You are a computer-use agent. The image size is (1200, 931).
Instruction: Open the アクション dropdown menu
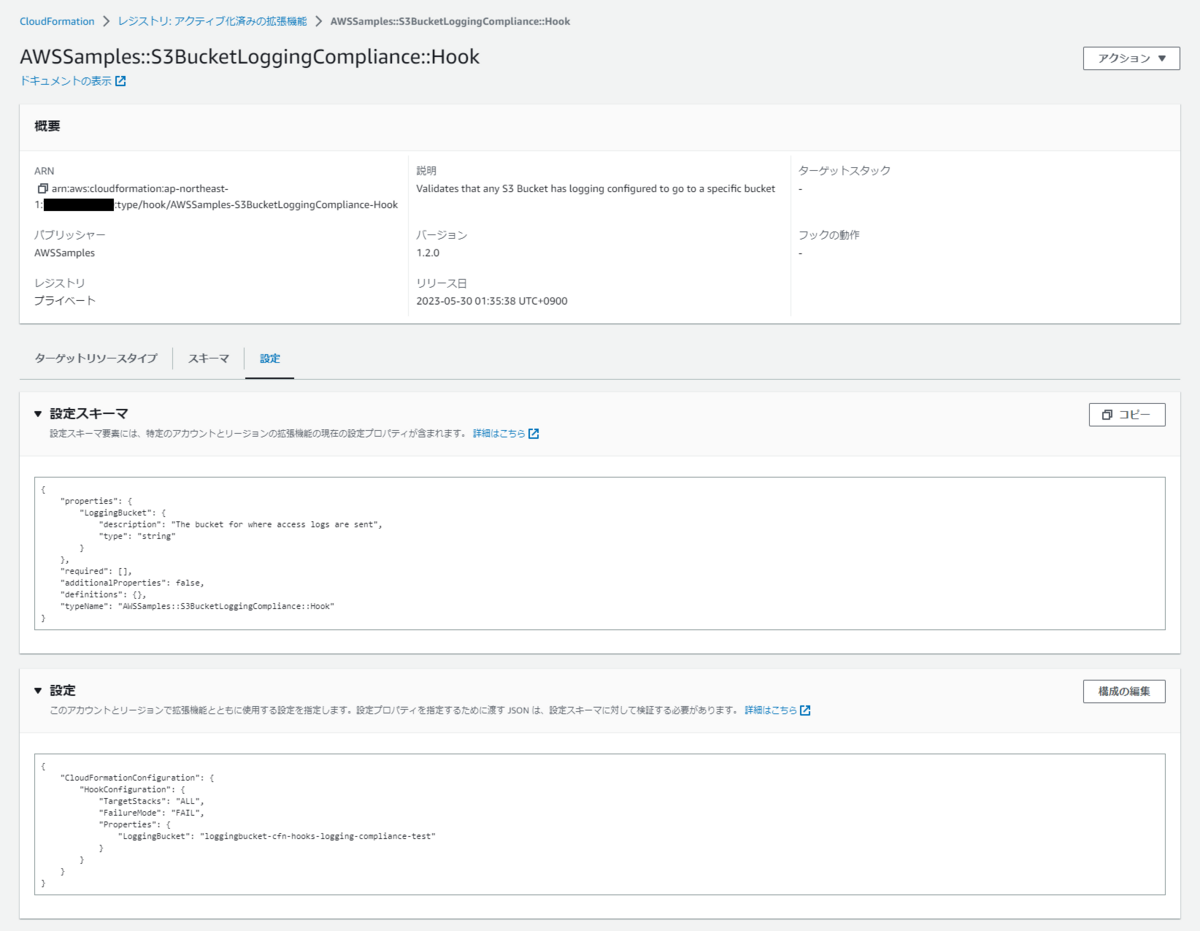point(1131,58)
